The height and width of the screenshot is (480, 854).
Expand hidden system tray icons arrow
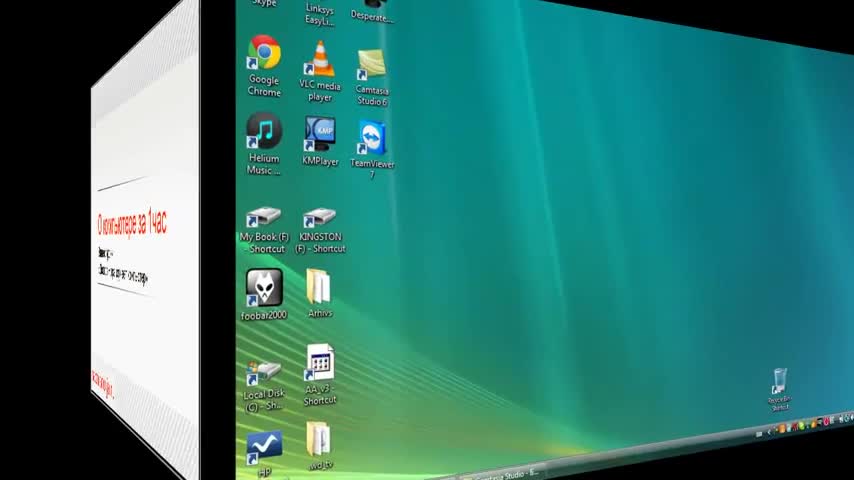(770, 432)
